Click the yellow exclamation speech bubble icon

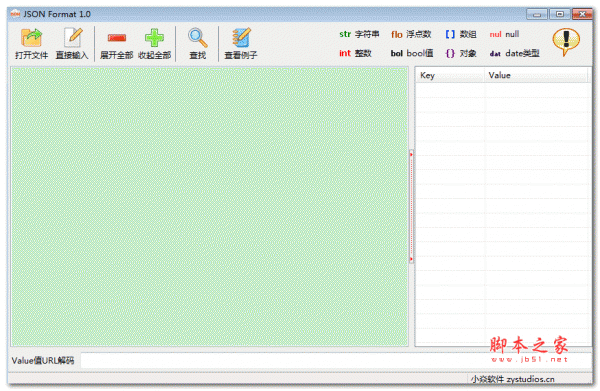566,42
